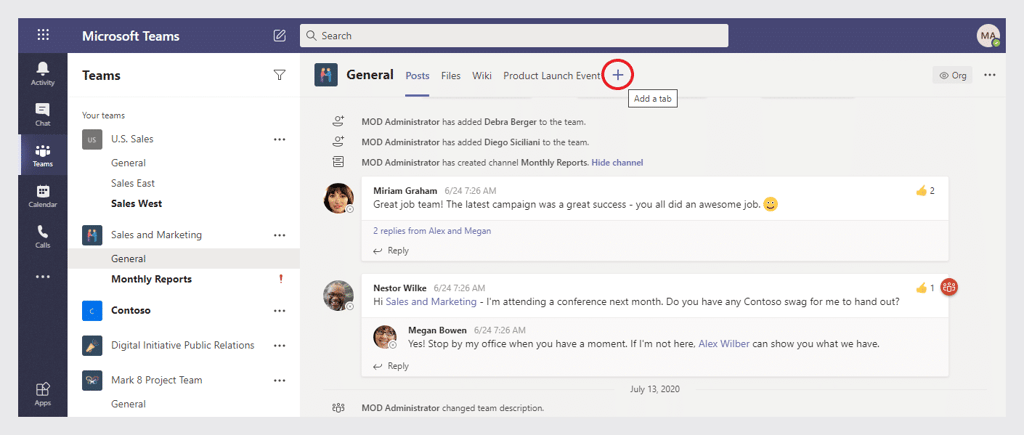Select the Contoso team name
1024x435 pixels.
click(131, 310)
